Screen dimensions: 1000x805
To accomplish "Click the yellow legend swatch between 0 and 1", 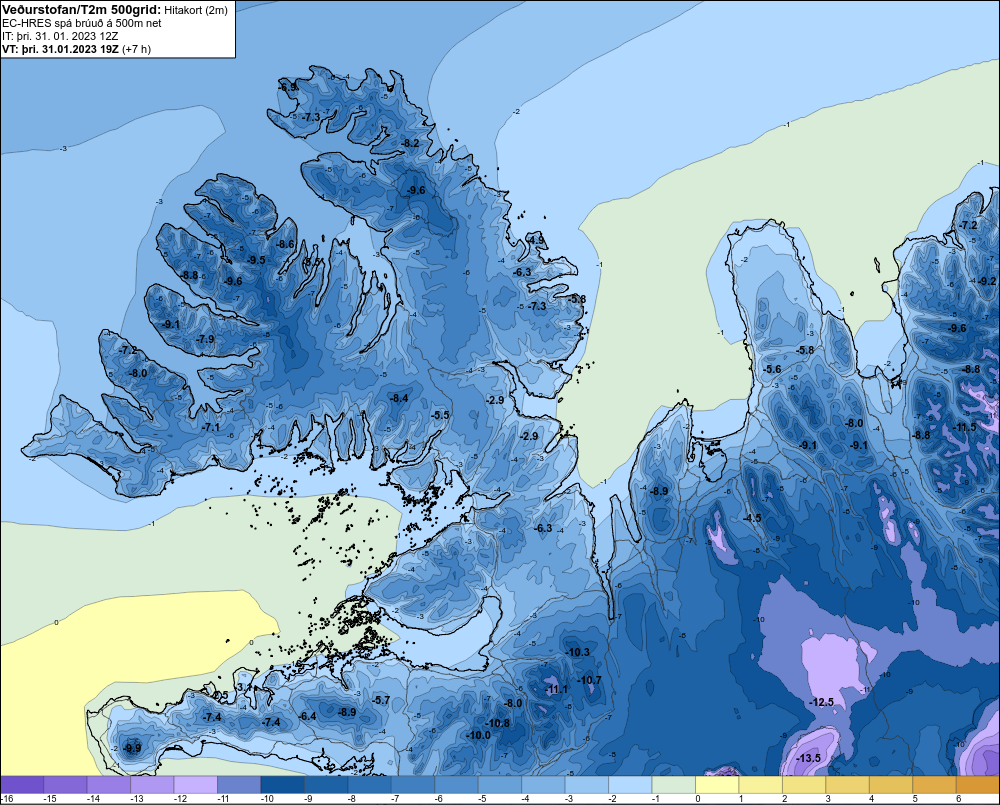I will point(717,785).
